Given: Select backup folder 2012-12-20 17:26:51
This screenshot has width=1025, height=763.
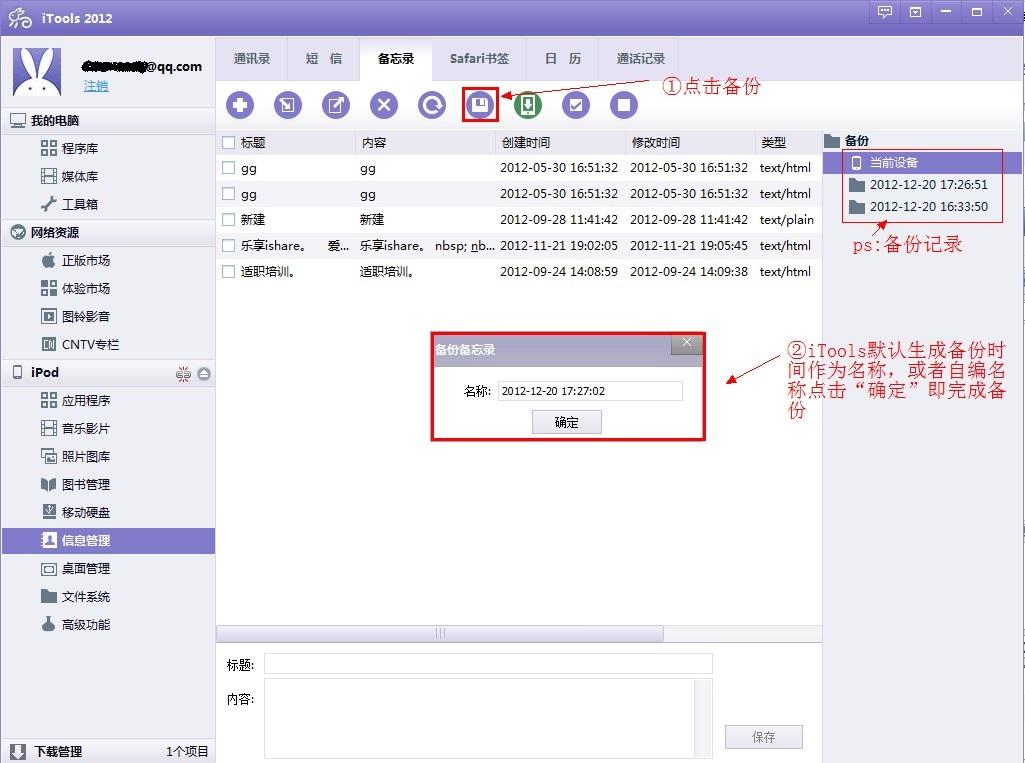Looking at the screenshot, I should pyautogui.click(x=928, y=185).
